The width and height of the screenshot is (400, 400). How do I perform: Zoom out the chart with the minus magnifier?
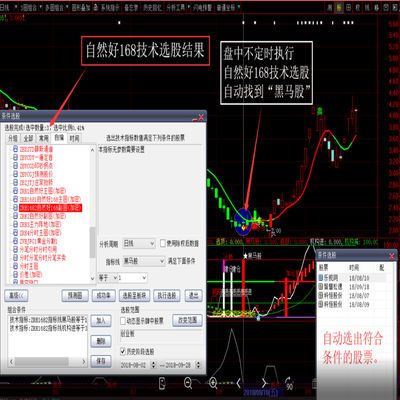click(188, 383)
